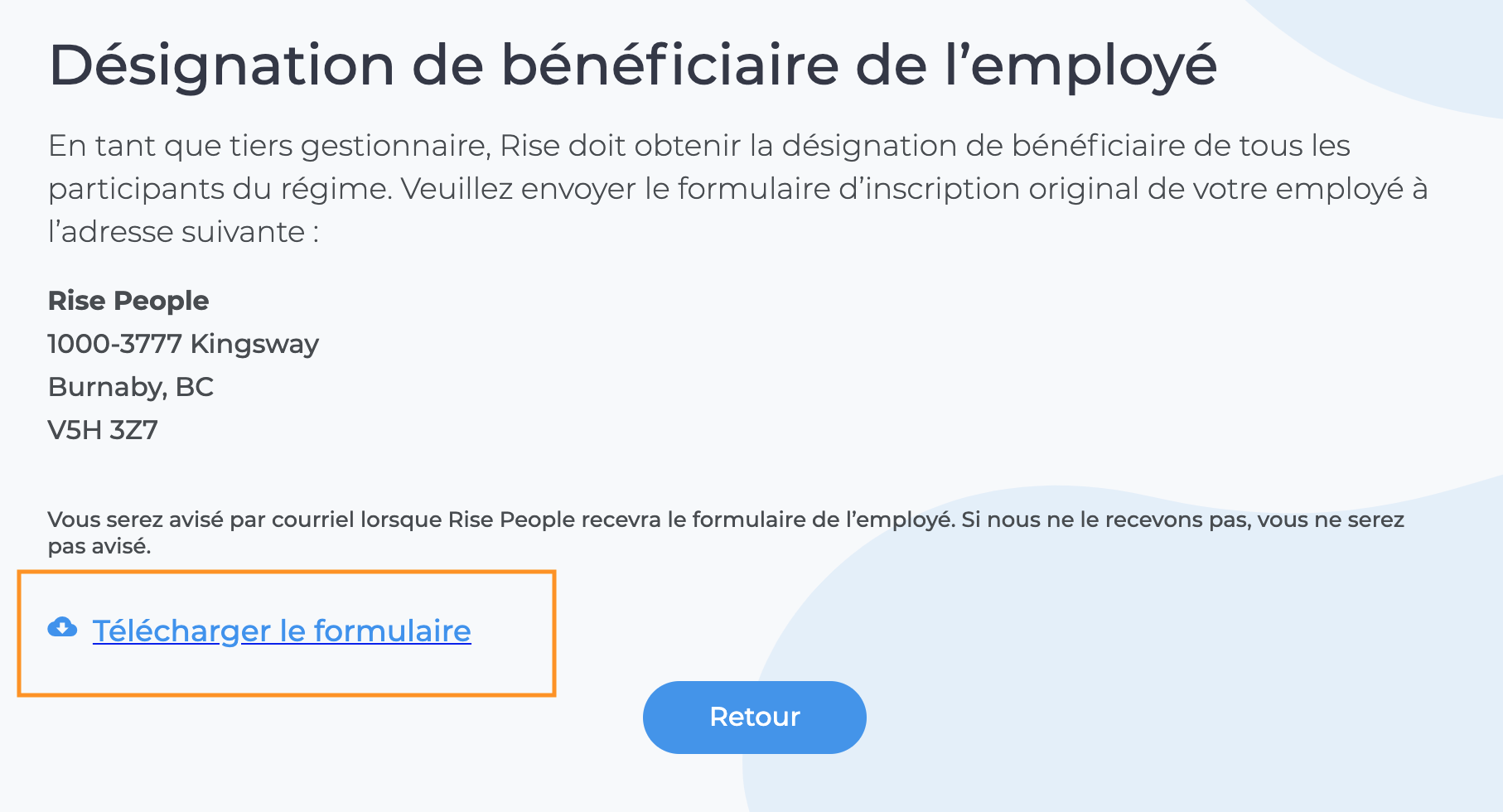This screenshot has width=1503, height=812.
Task: Select the bold Rise People company name
Action: (128, 301)
